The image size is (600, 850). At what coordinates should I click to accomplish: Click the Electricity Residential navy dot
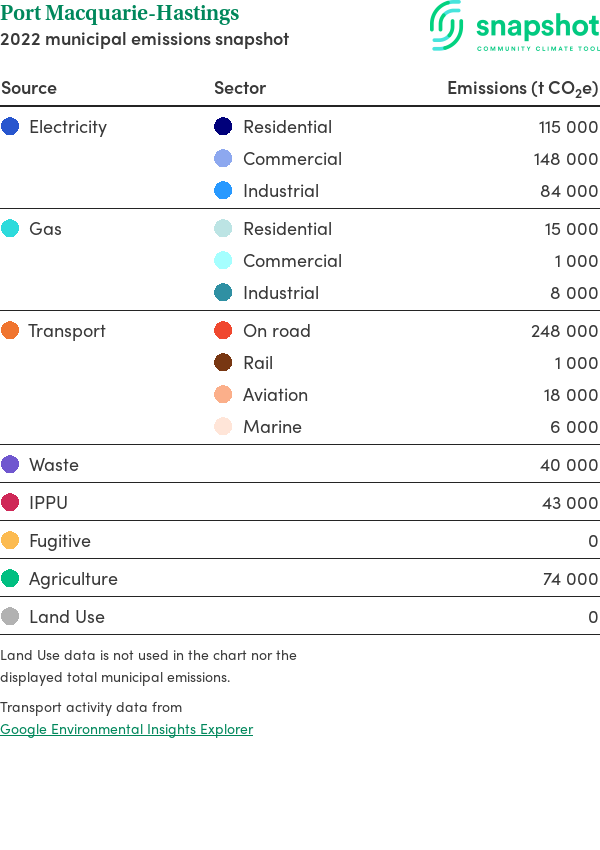[x=223, y=127]
